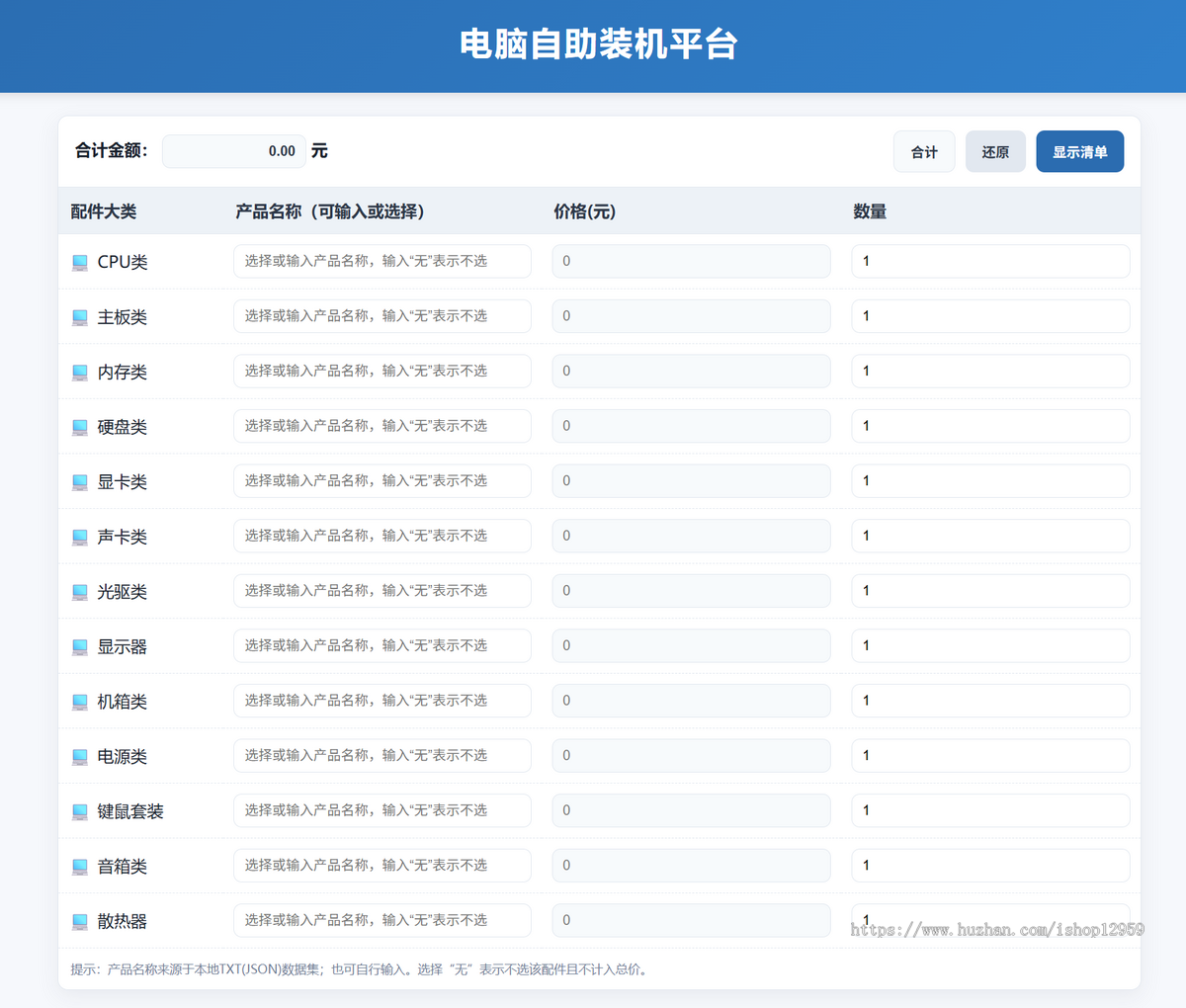Click the computer icon beside 显卡类

80,482
